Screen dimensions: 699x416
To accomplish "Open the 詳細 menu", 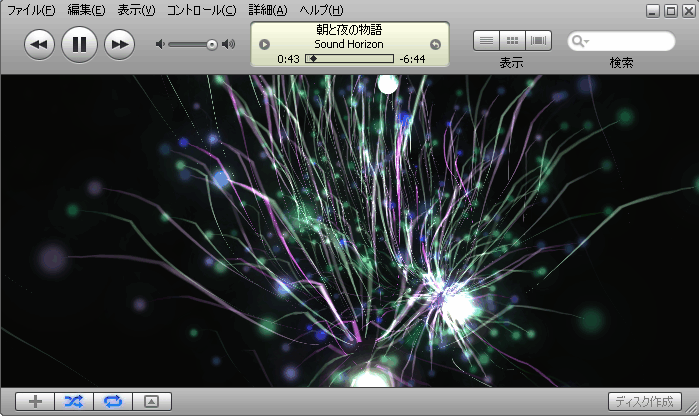I will (268, 10).
